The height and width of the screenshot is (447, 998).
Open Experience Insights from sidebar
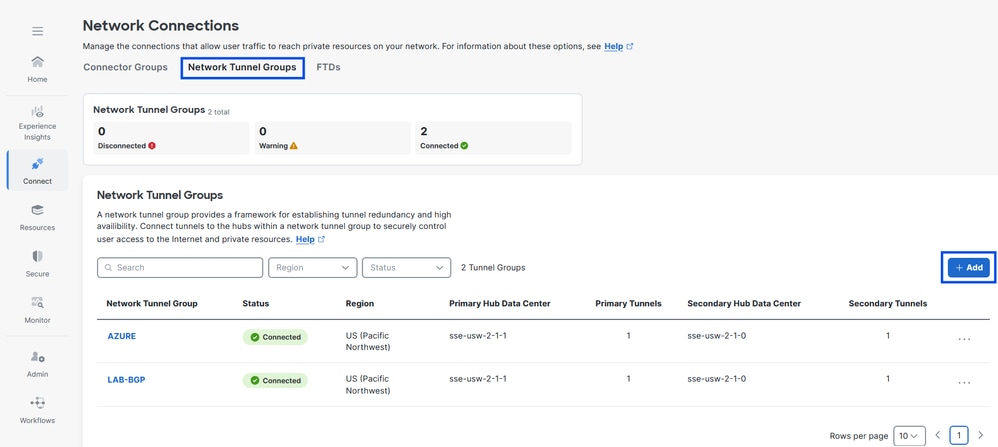[x=37, y=123]
